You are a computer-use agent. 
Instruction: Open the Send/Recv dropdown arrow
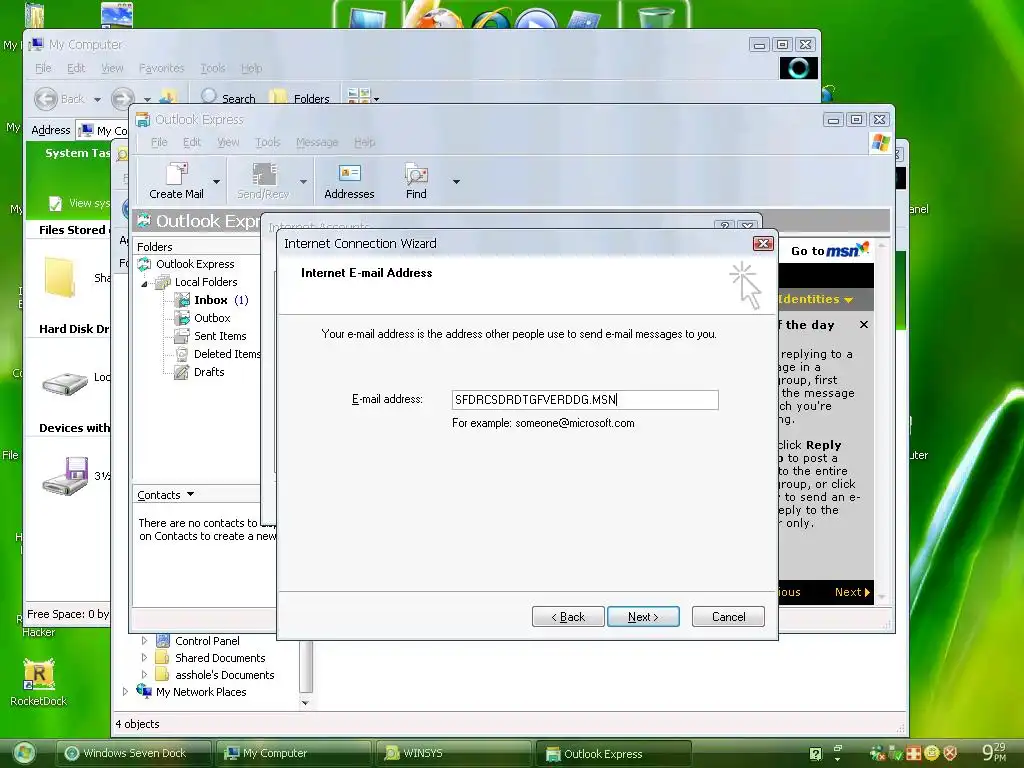pos(303,182)
